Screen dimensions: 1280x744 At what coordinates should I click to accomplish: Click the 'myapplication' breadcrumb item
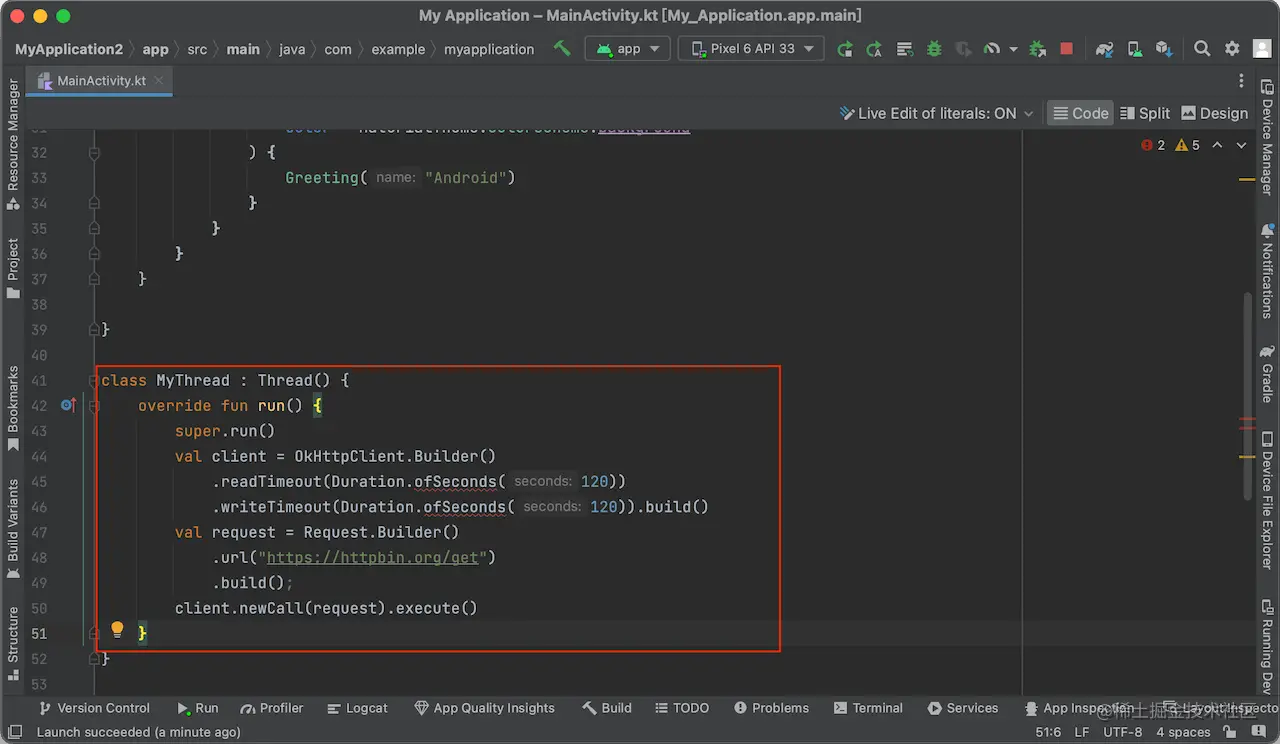(x=489, y=49)
